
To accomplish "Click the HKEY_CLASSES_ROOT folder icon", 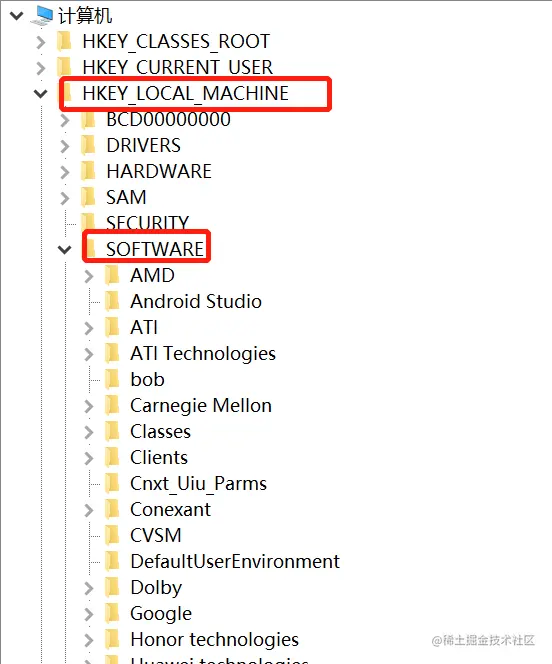I will pyautogui.click(x=64, y=41).
